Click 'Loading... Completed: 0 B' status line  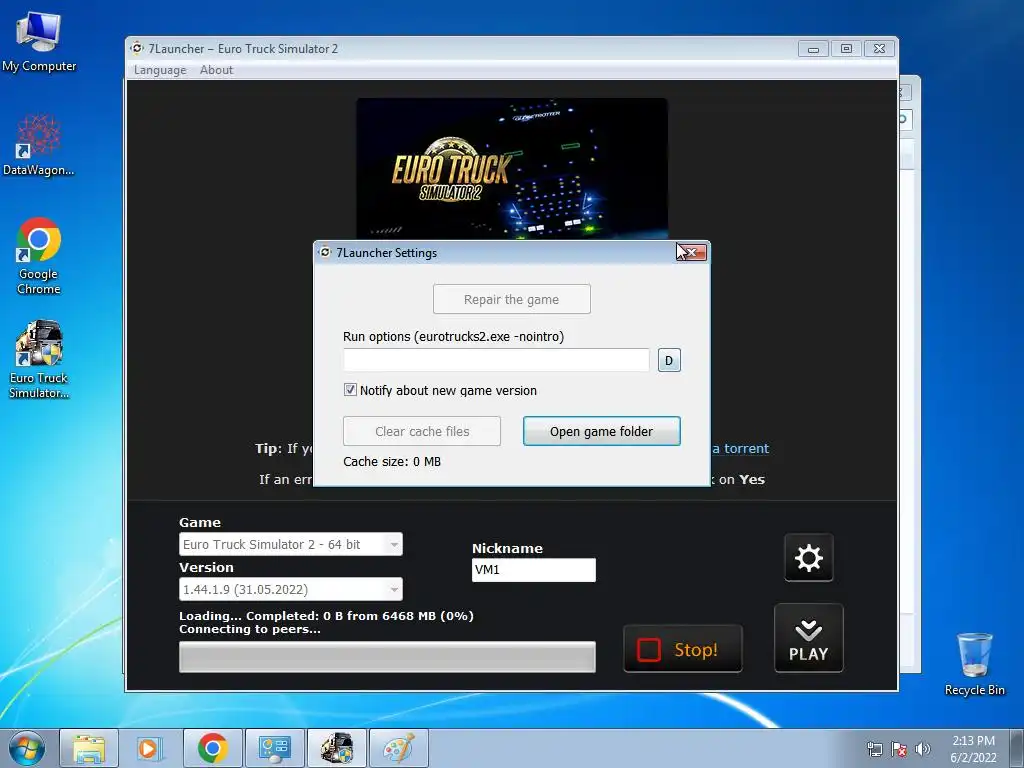[x=327, y=616]
